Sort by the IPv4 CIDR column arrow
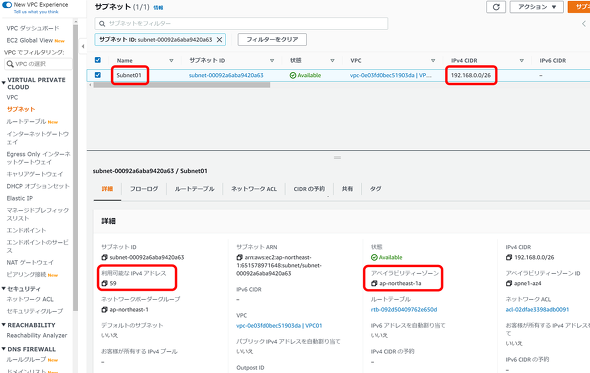Viewport: 590px width, 373px height. (x=522, y=60)
